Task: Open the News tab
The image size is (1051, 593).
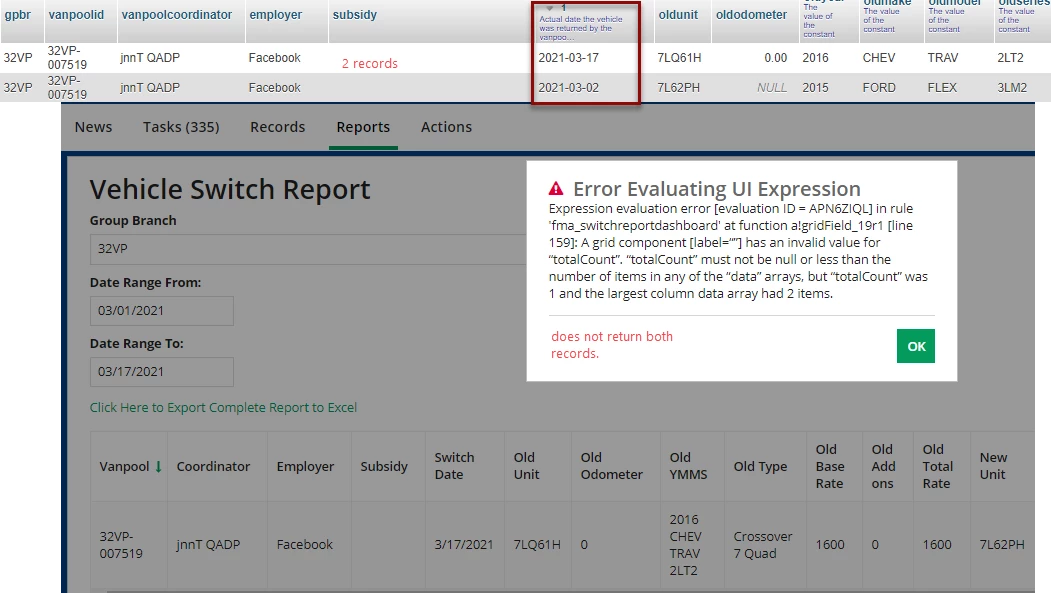Action: pyautogui.click(x=93, y=127)
